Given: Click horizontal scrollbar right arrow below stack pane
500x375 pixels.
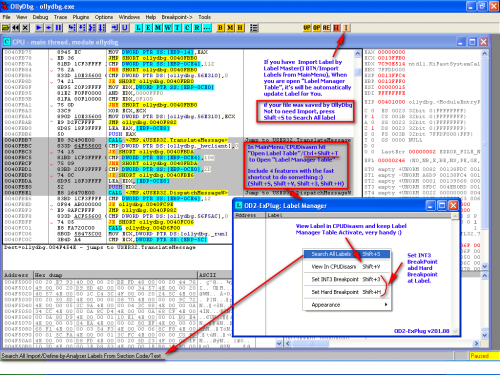Looking at the screenshot, I should coord(476,343).
